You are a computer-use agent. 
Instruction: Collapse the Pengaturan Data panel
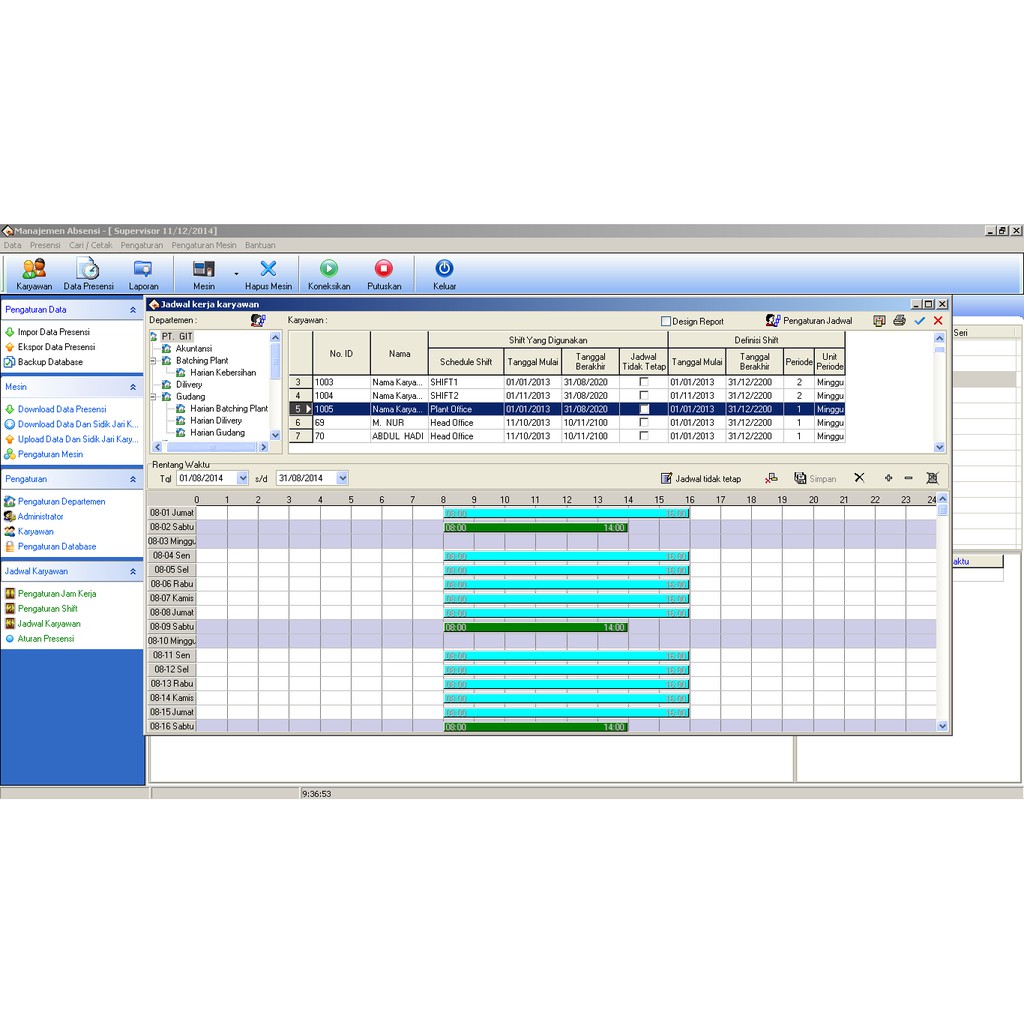pyautogui.click(x=133, y=310)
